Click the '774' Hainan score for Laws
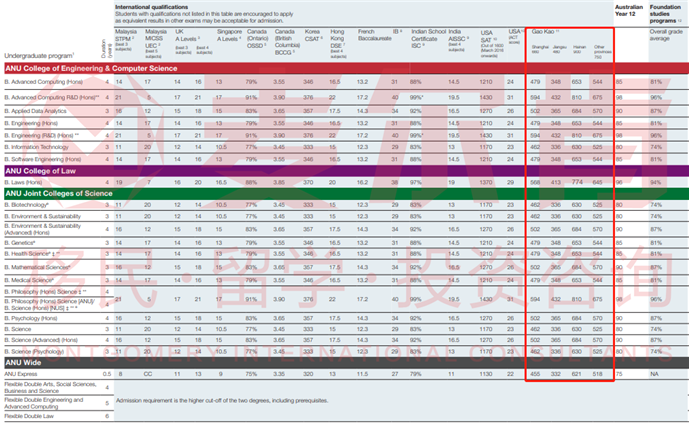The height and width of the screenshot is (424, 689). [577, 182]
